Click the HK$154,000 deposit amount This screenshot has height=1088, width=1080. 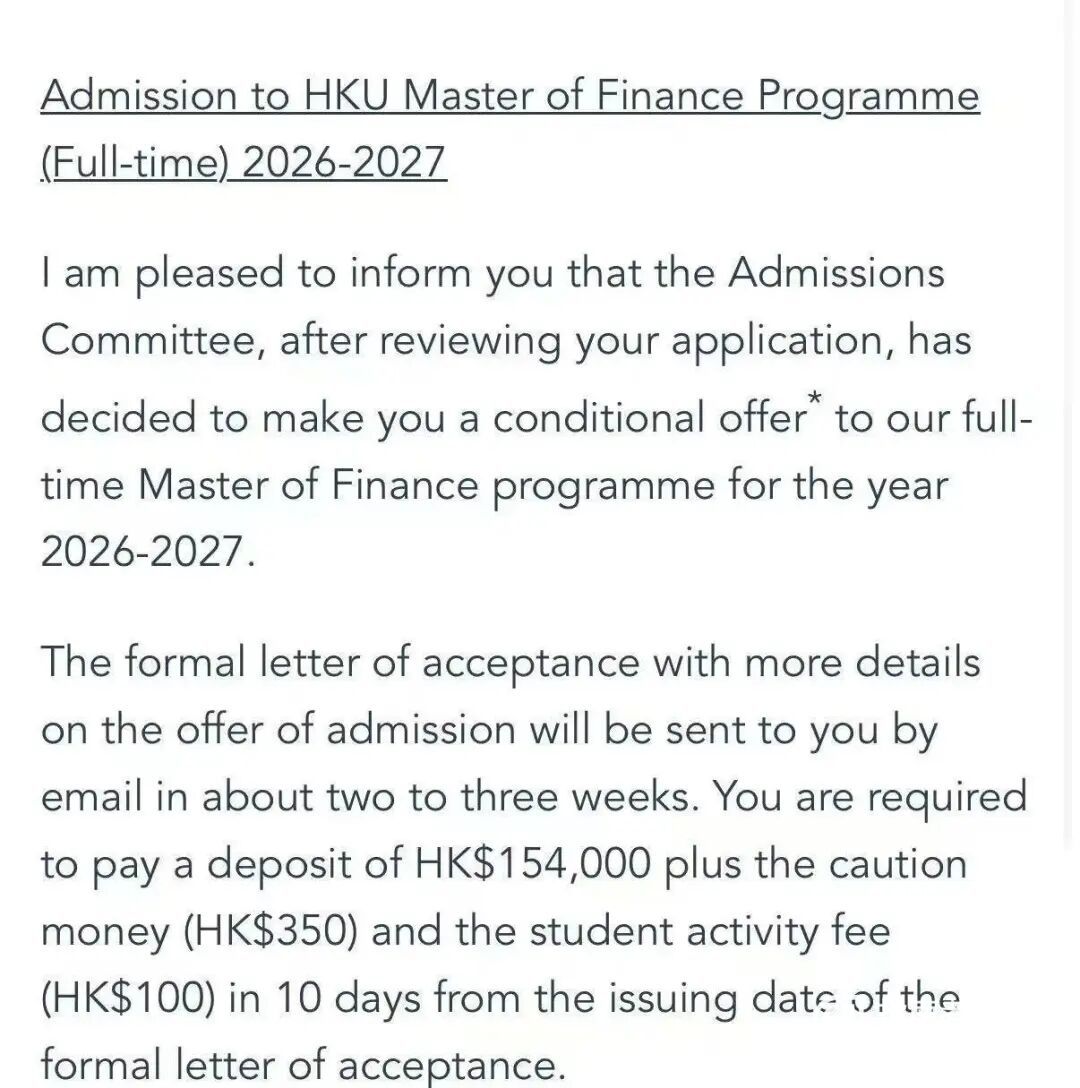[x=538, y=863]
